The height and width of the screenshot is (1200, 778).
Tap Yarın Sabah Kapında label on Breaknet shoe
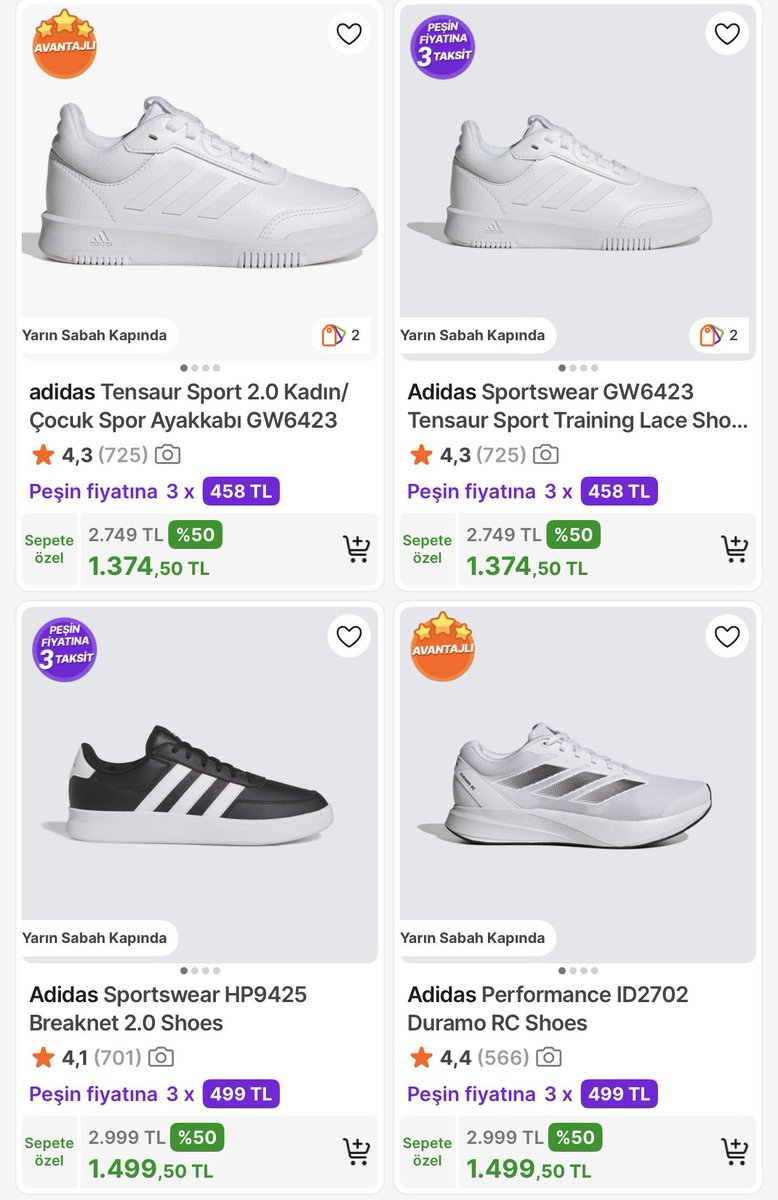tap(94, 938)
